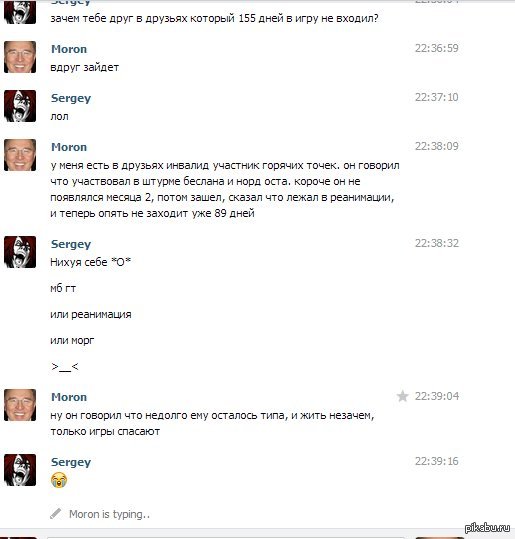Image resolution: width=515 pixels, height=539 pixels.
Task: Select the long message about 'инвалид участник горячих точек'
Action: point(225,189)
